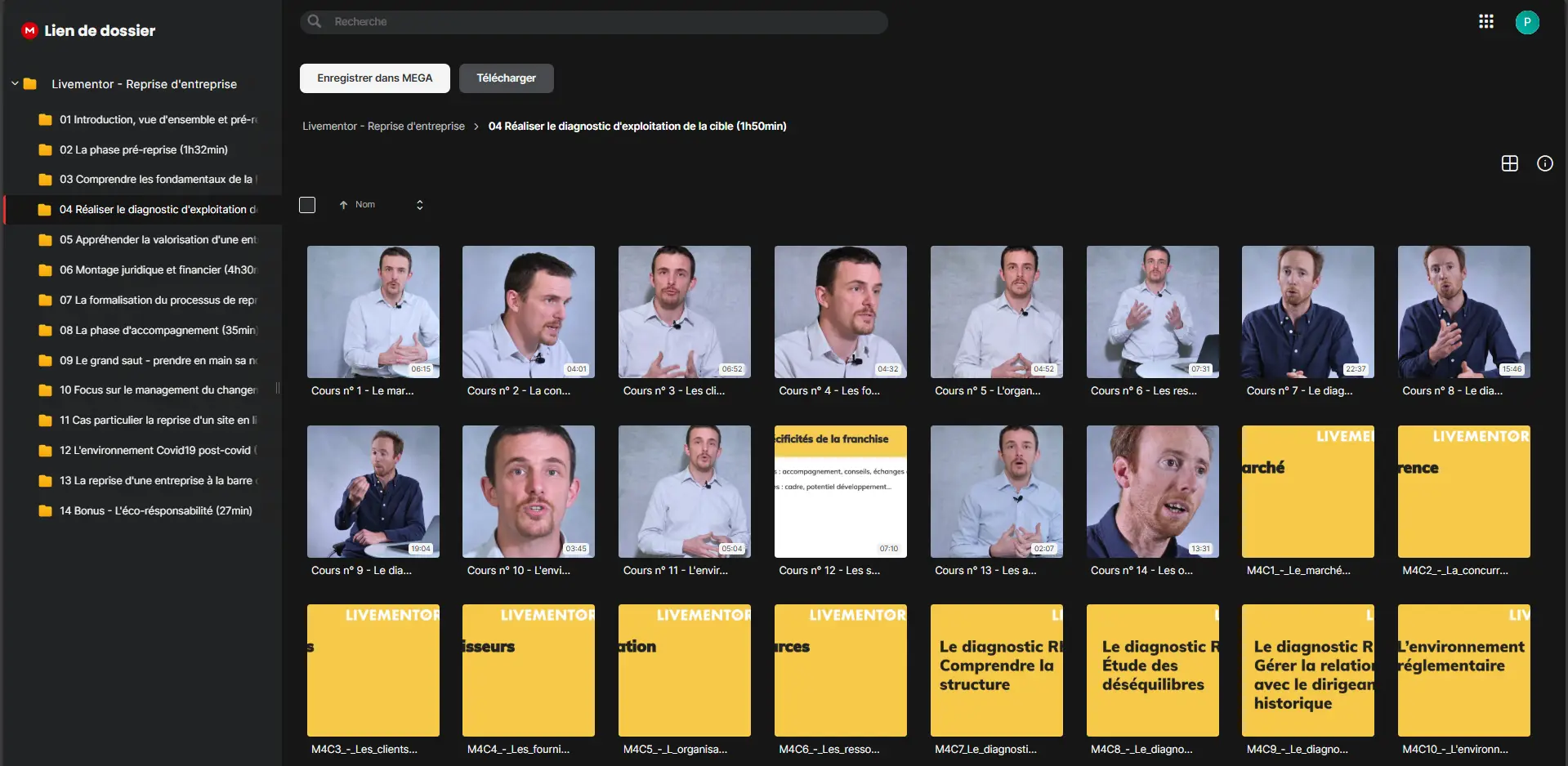1568x766 pixels.
Task: Click folder icon of 05 Appréhender la valorisation
Action: coord(45,240)
